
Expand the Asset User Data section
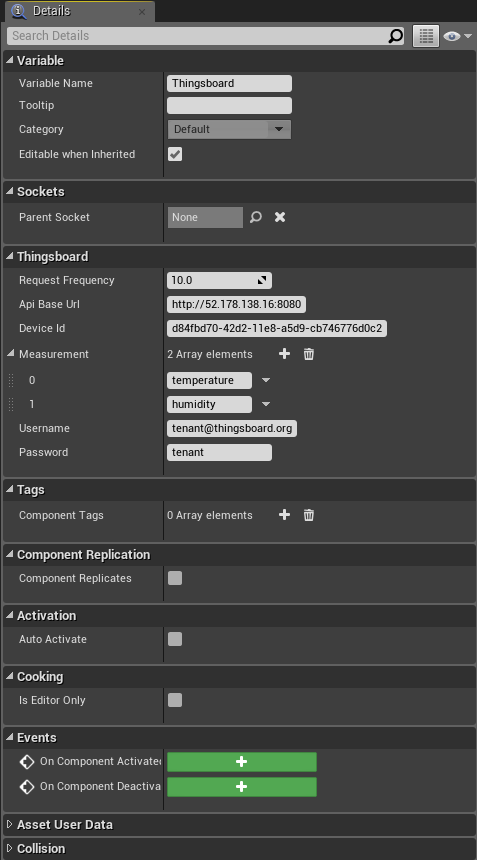pos(65,824)
